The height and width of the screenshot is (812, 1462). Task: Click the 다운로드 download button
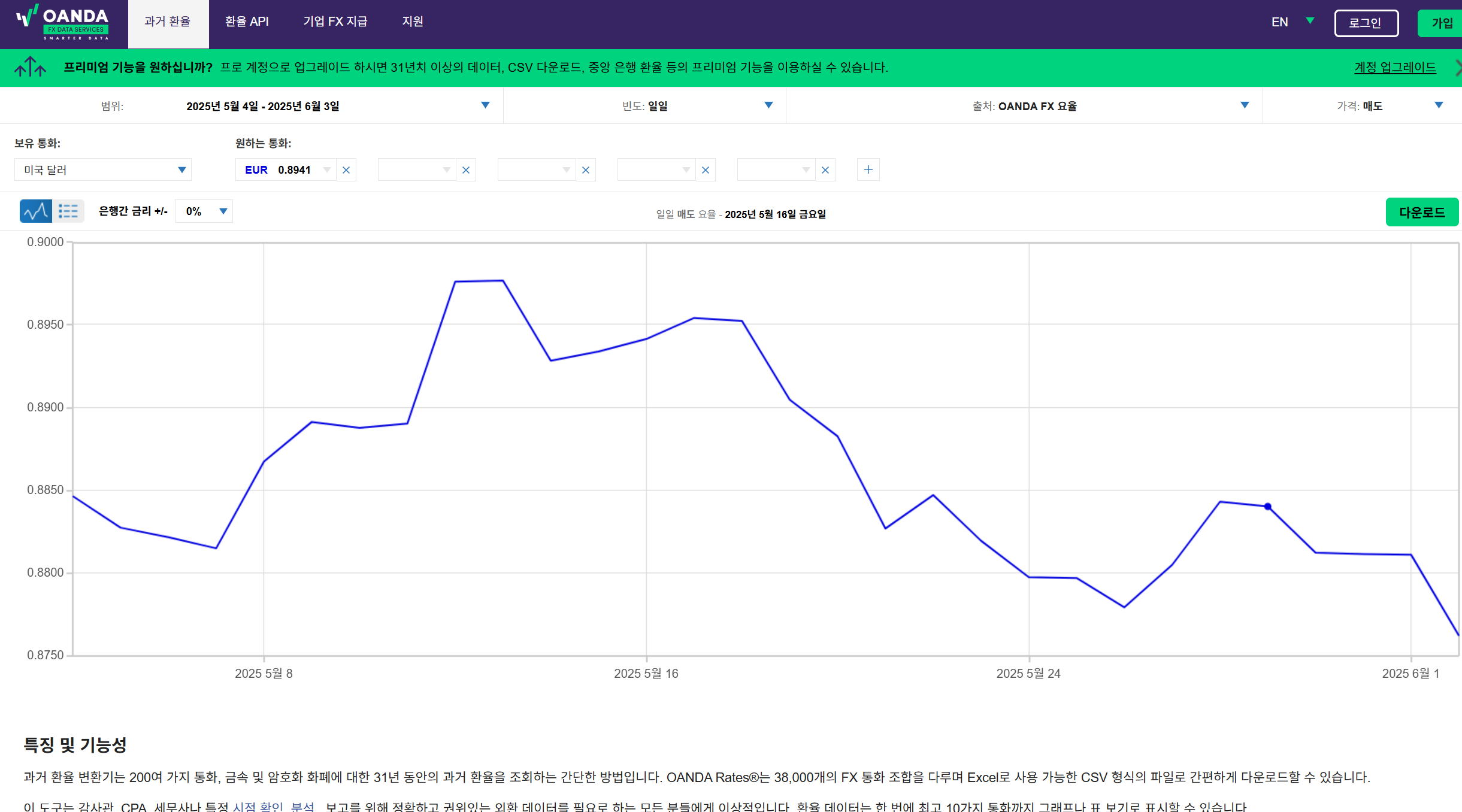pos(1421,213)
